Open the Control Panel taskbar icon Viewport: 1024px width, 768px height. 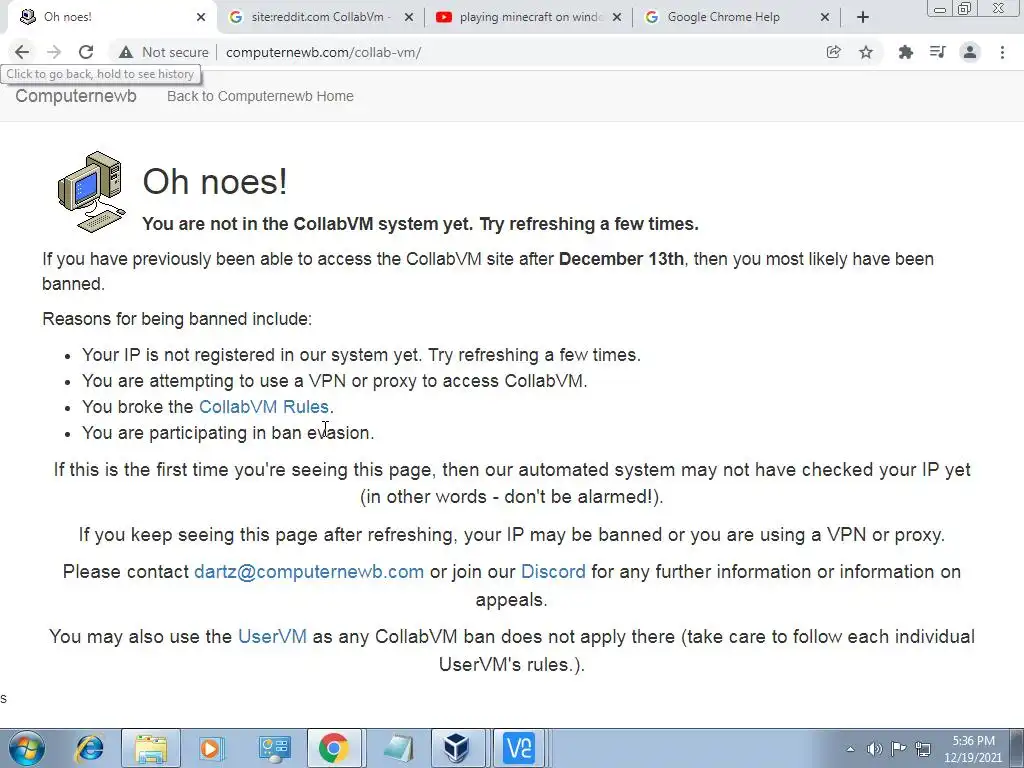pyautogui.click(x=274, y=748)
